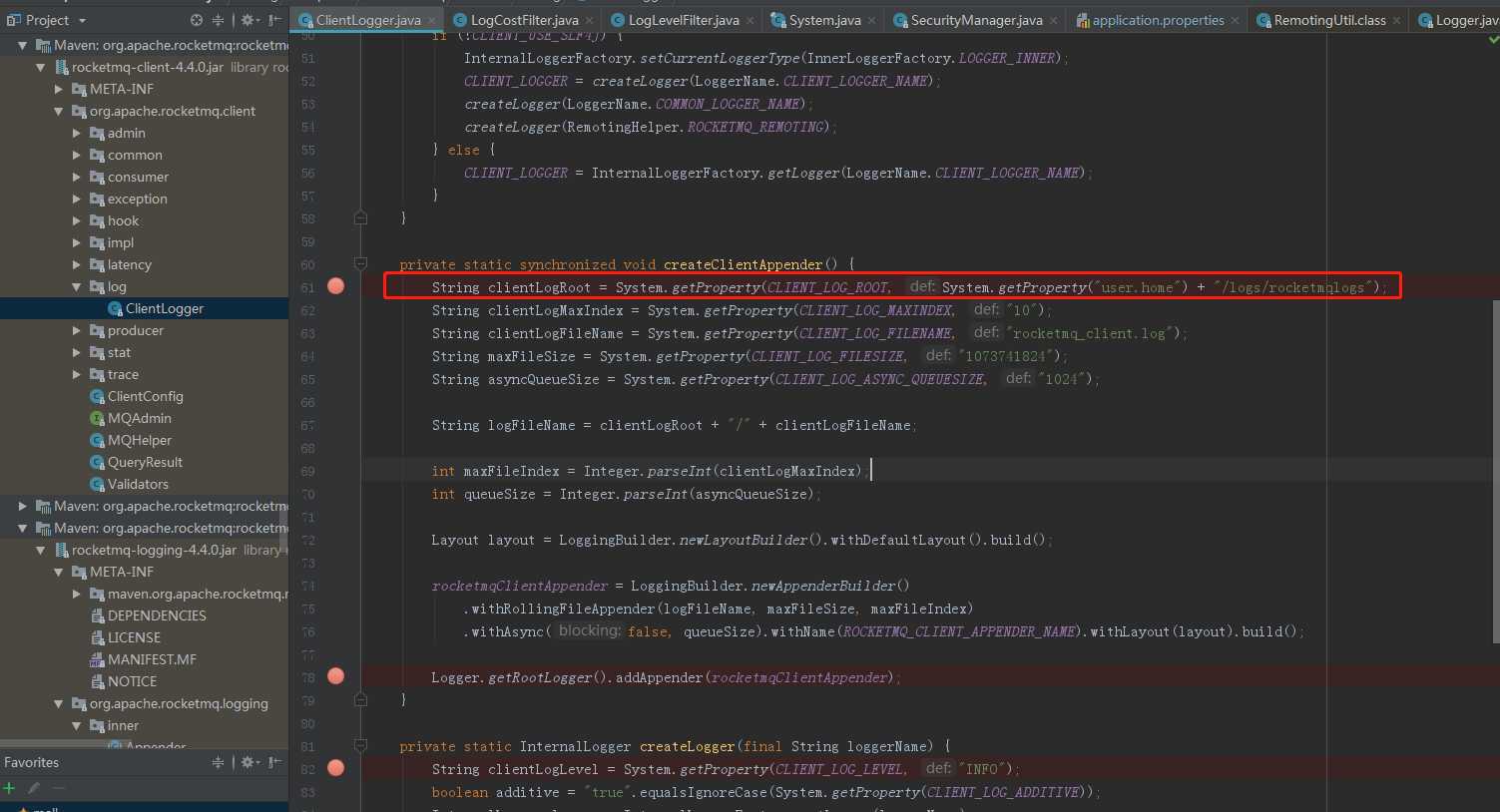
Task: Collapse createClientAppender method fold marker at line 60
Action: point(361,264)
